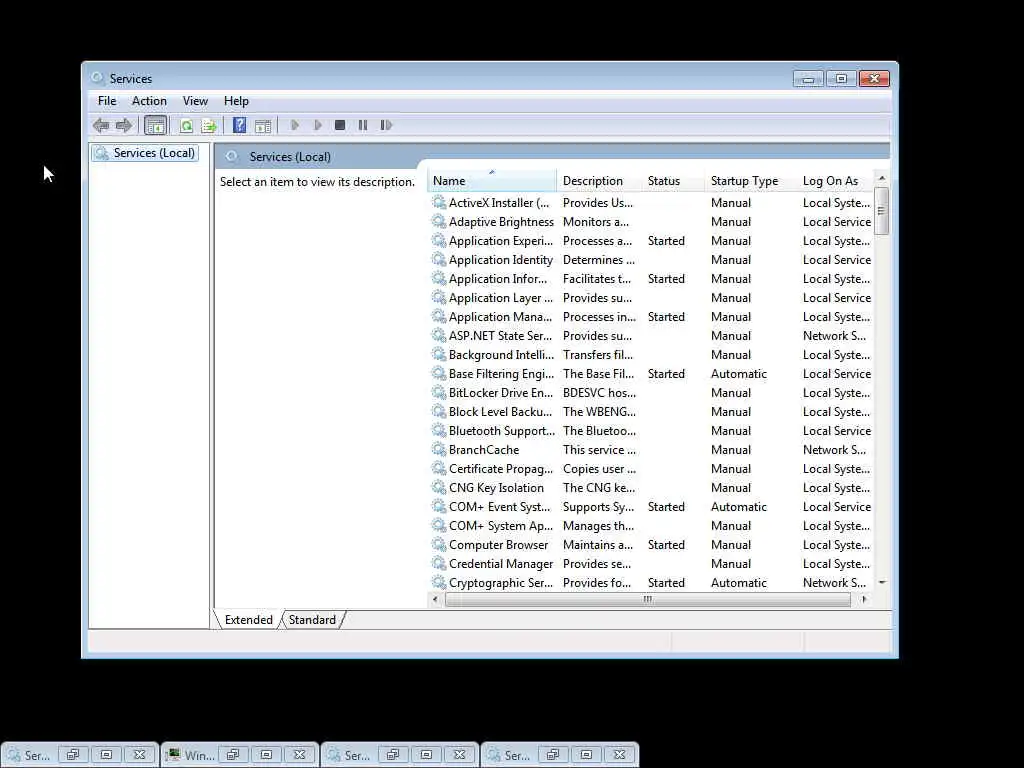Select Certificate Propagation service row
The image size is (1024, 768).
[651, 468]
